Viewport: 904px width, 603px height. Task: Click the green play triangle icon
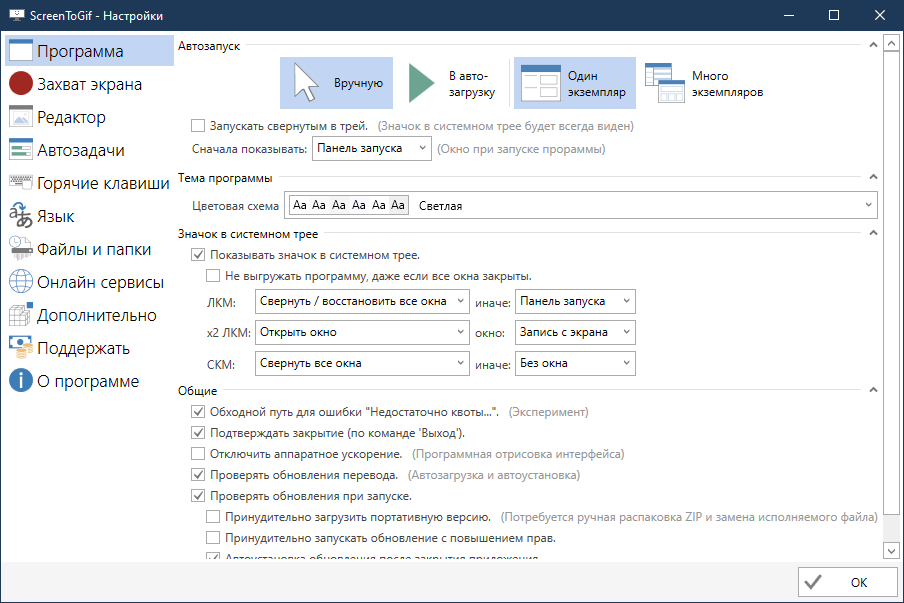click(421, 83)
